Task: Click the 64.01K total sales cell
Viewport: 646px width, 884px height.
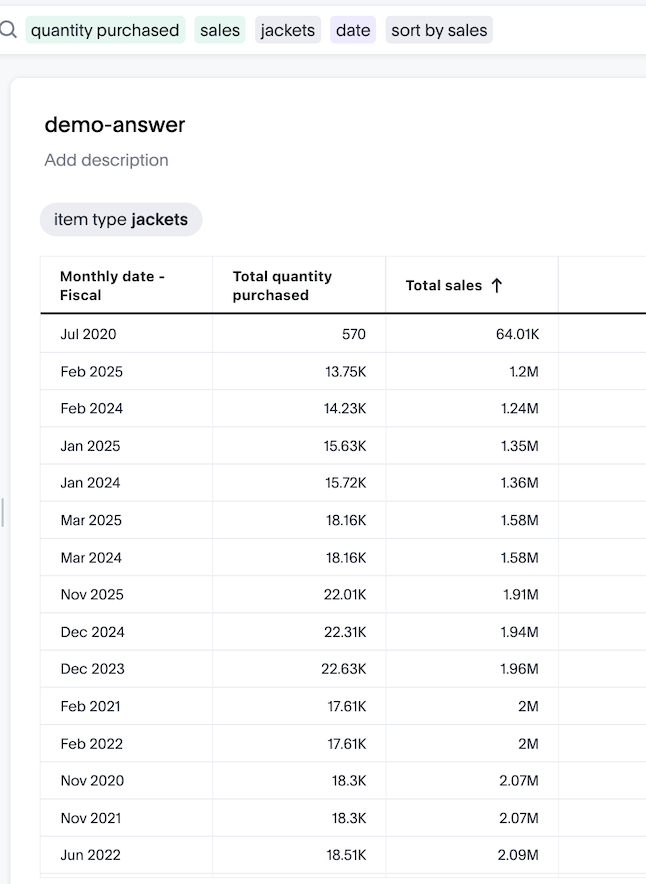Action: (x=517, y=334)
